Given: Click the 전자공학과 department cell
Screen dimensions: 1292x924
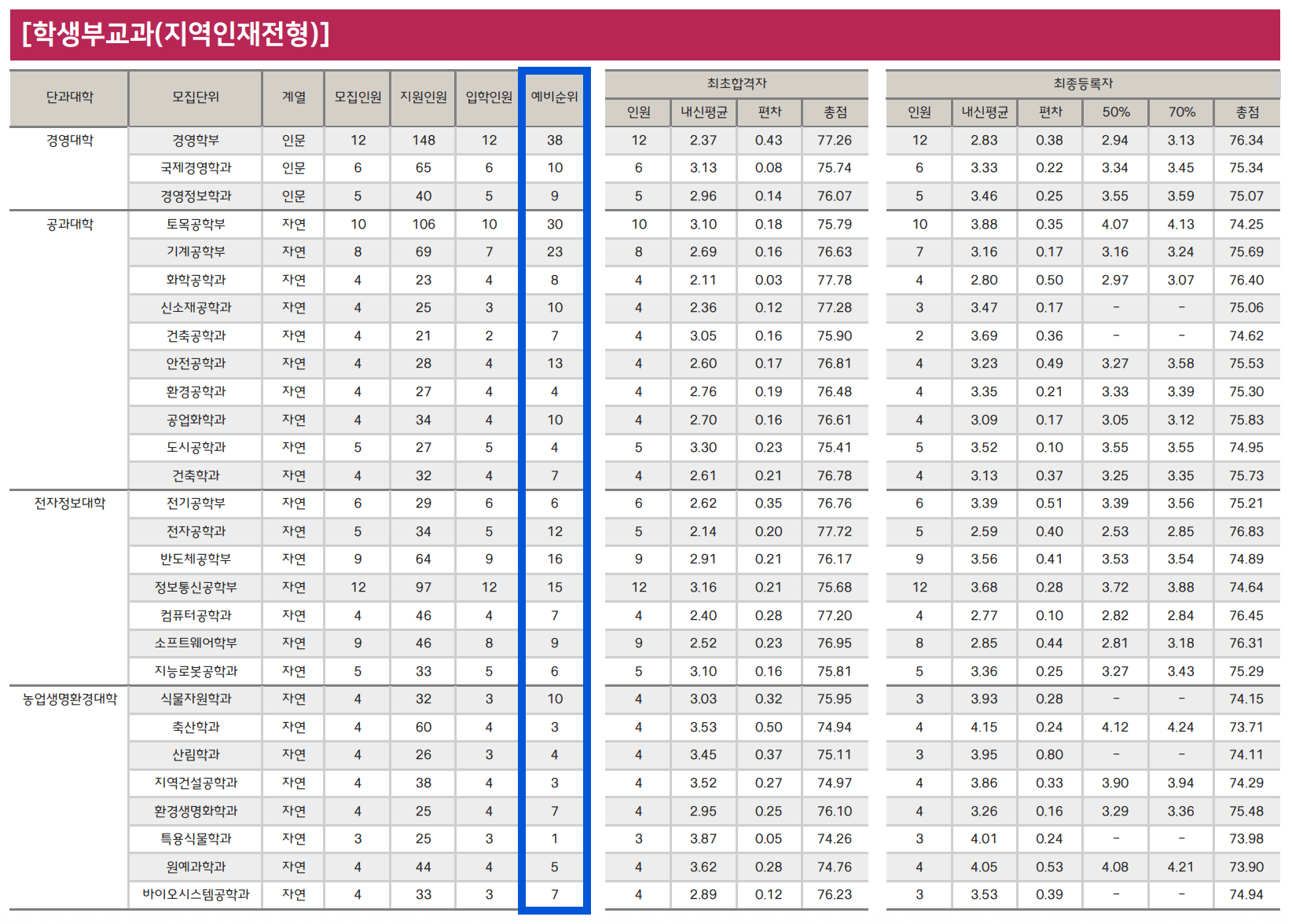Looking at the screenshot, I should [x=196, y=532].
